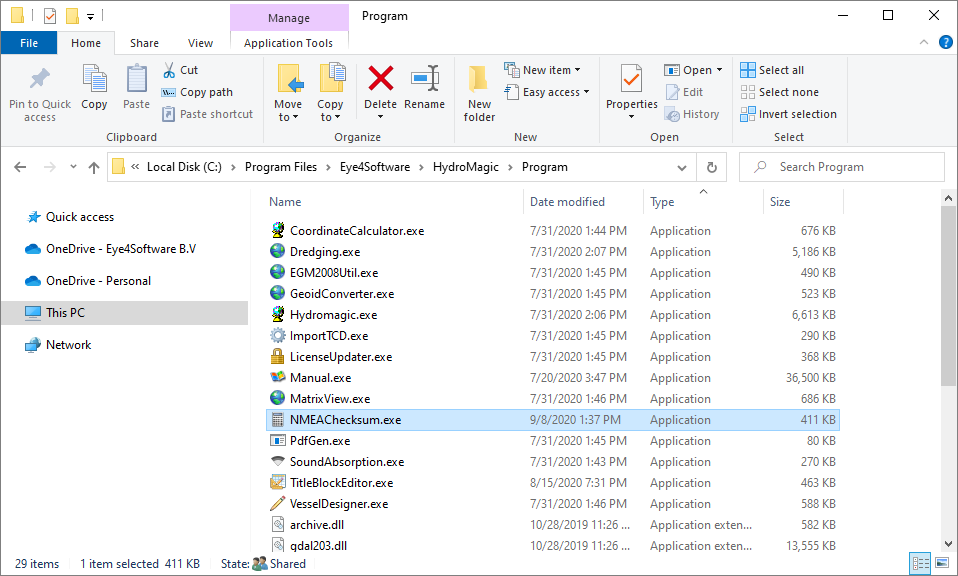The image size is (958, 576).
Task: Go back to previous folder
Action: click(20, 167)
